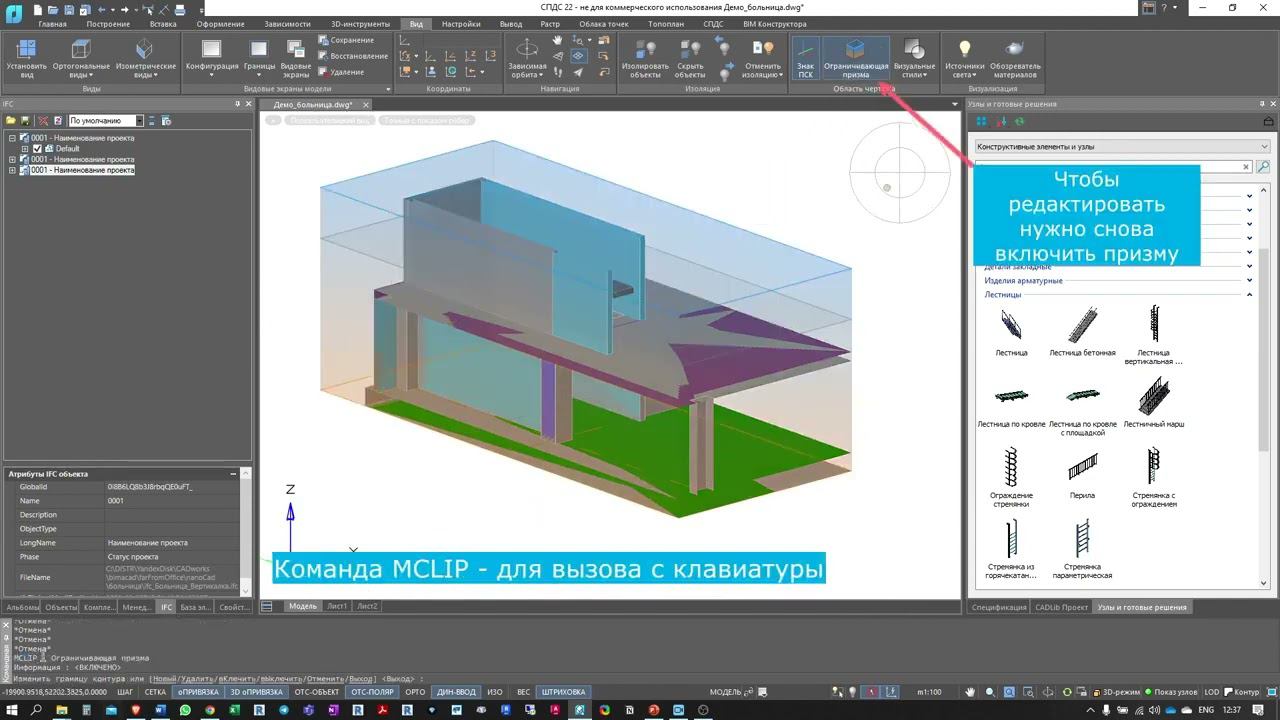Switch to the Вид ribbon tab
1280x720 pixels.
(x=415, y=23)
